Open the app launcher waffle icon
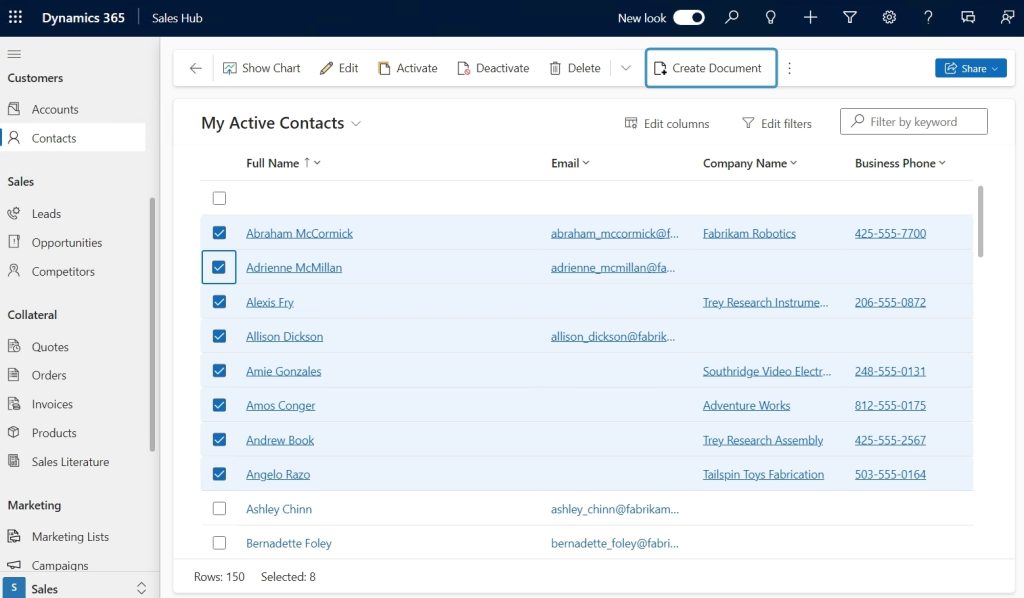The image size is (1024, 598). tap(15, 18)
